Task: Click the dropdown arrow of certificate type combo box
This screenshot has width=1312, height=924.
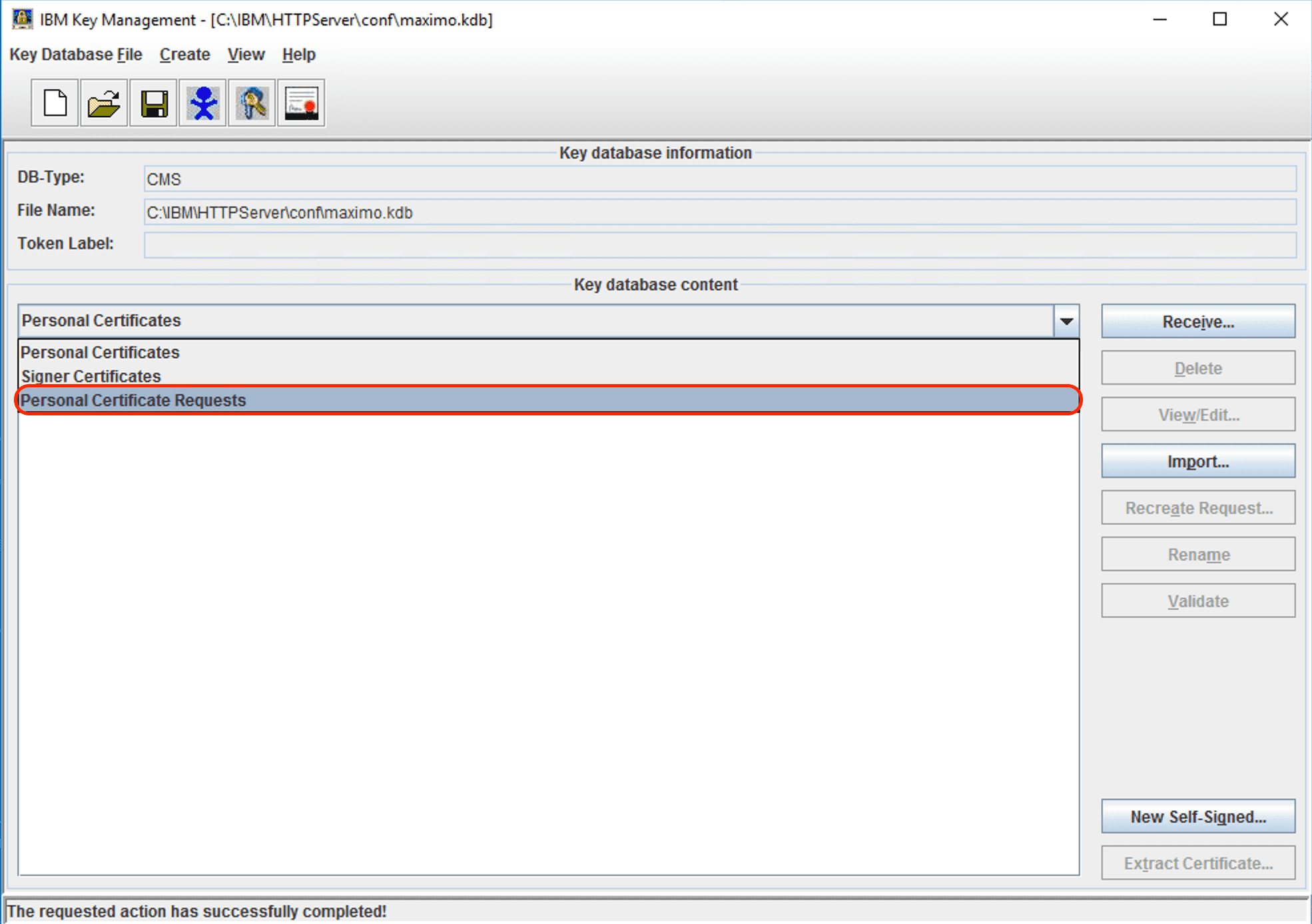Action: (x=1066, y=321)
